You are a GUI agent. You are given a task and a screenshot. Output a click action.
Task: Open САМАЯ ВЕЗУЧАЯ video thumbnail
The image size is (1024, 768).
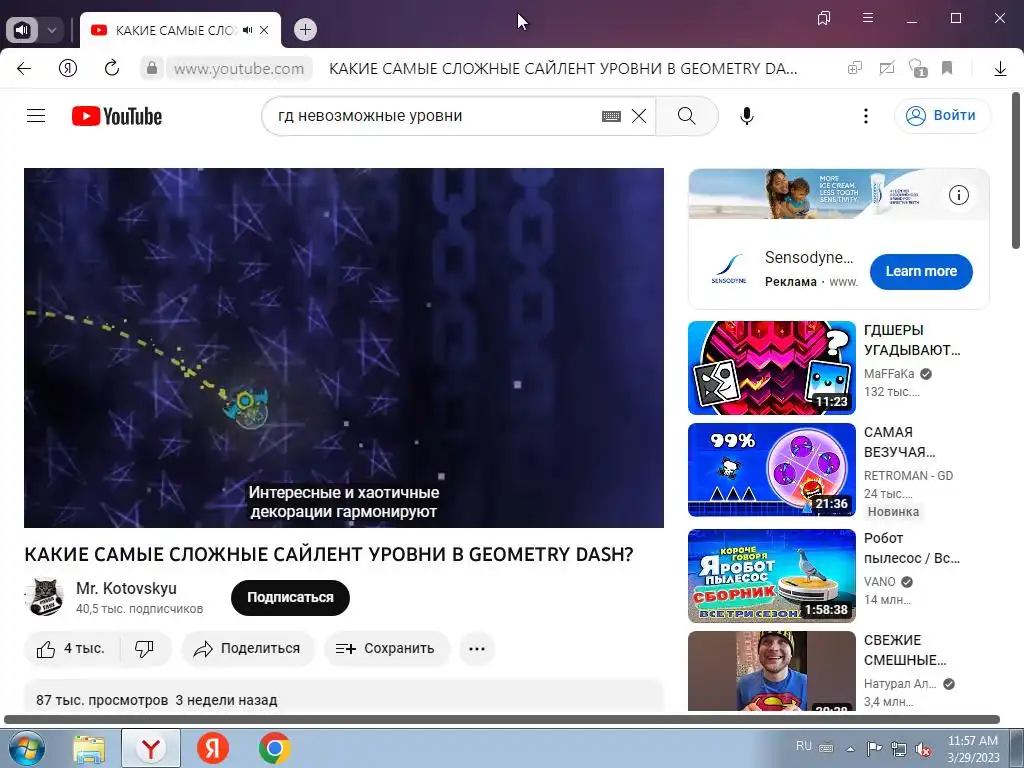[x=772, y=470]
